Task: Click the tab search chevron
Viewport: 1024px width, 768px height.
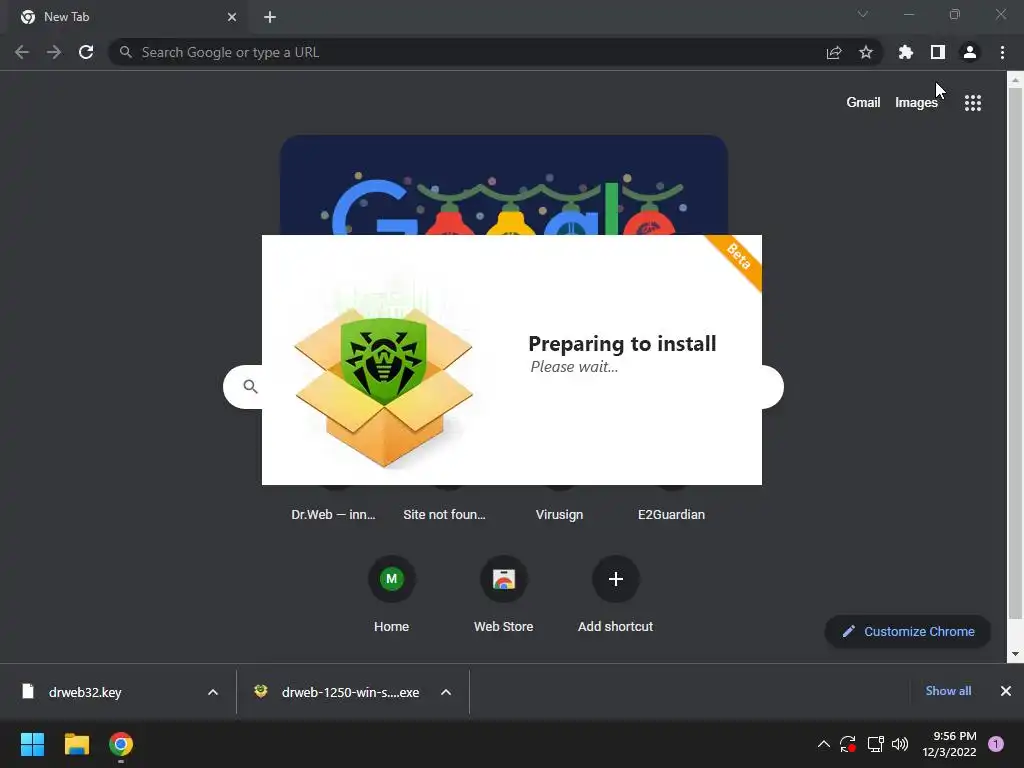Action: click(x=863, y=14)
